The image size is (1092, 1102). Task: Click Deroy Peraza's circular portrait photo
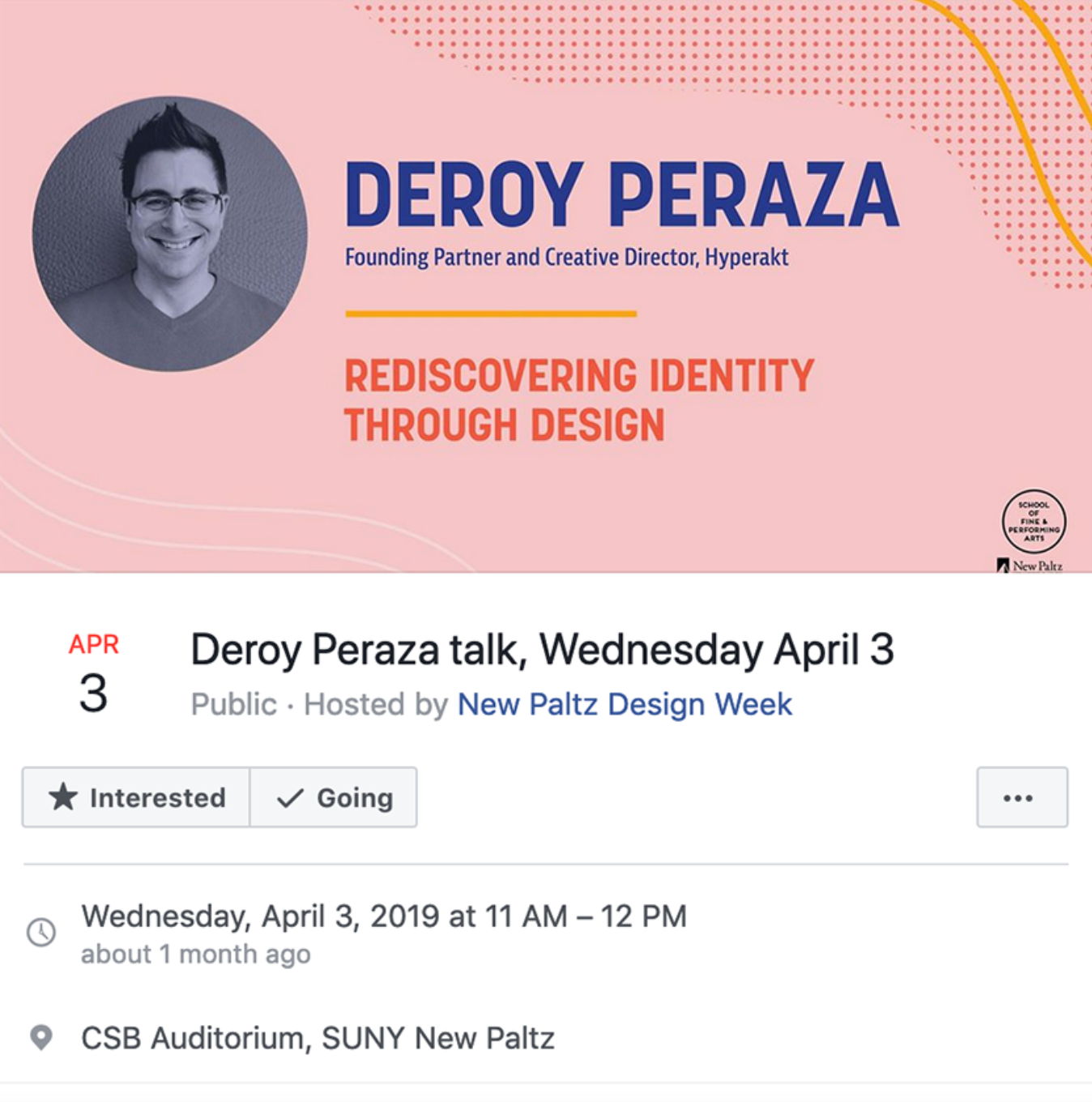170,234
